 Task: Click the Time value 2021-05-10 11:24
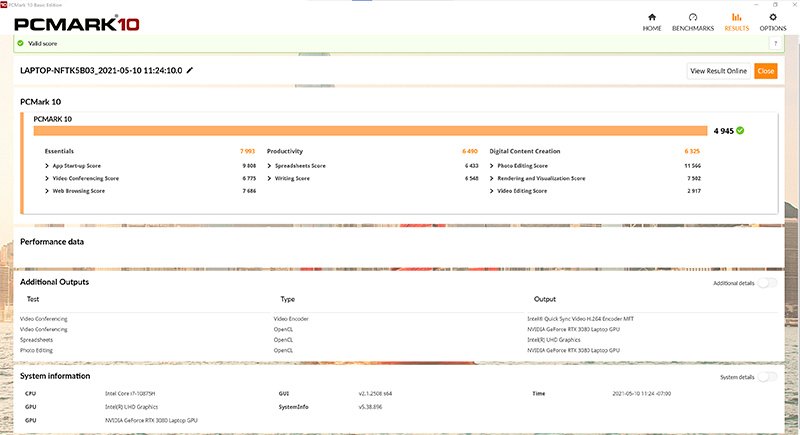coord(642,394)
